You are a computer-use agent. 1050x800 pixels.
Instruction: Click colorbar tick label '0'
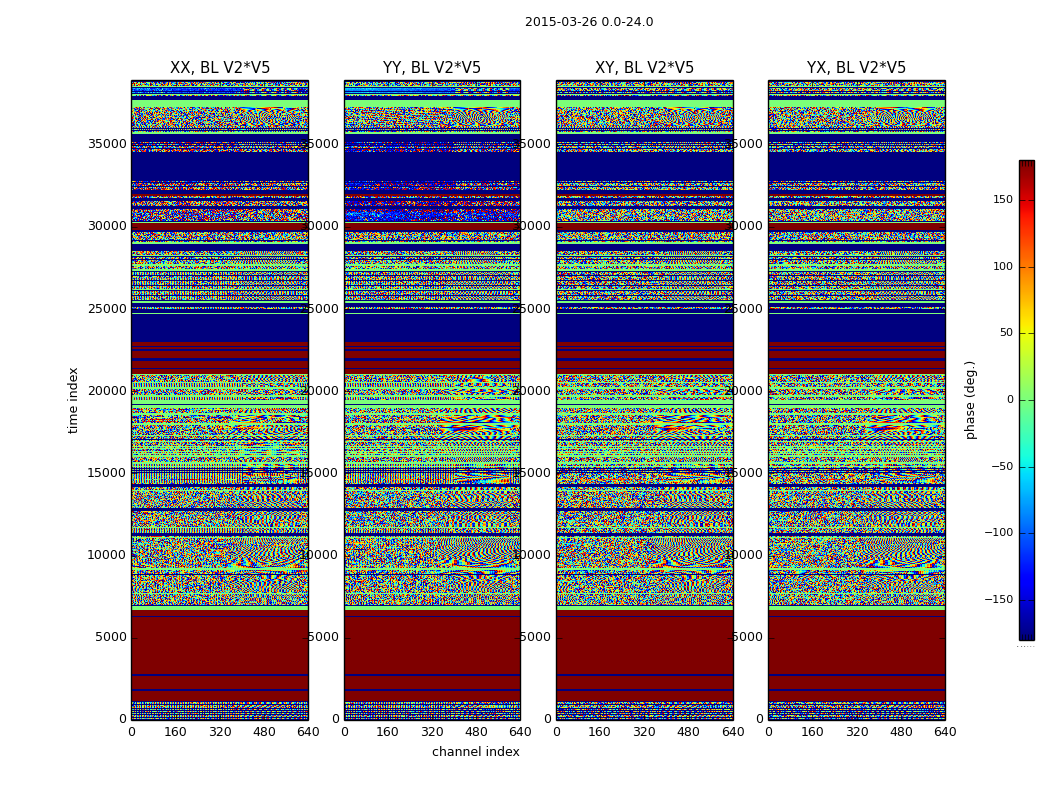point(1010,400)
